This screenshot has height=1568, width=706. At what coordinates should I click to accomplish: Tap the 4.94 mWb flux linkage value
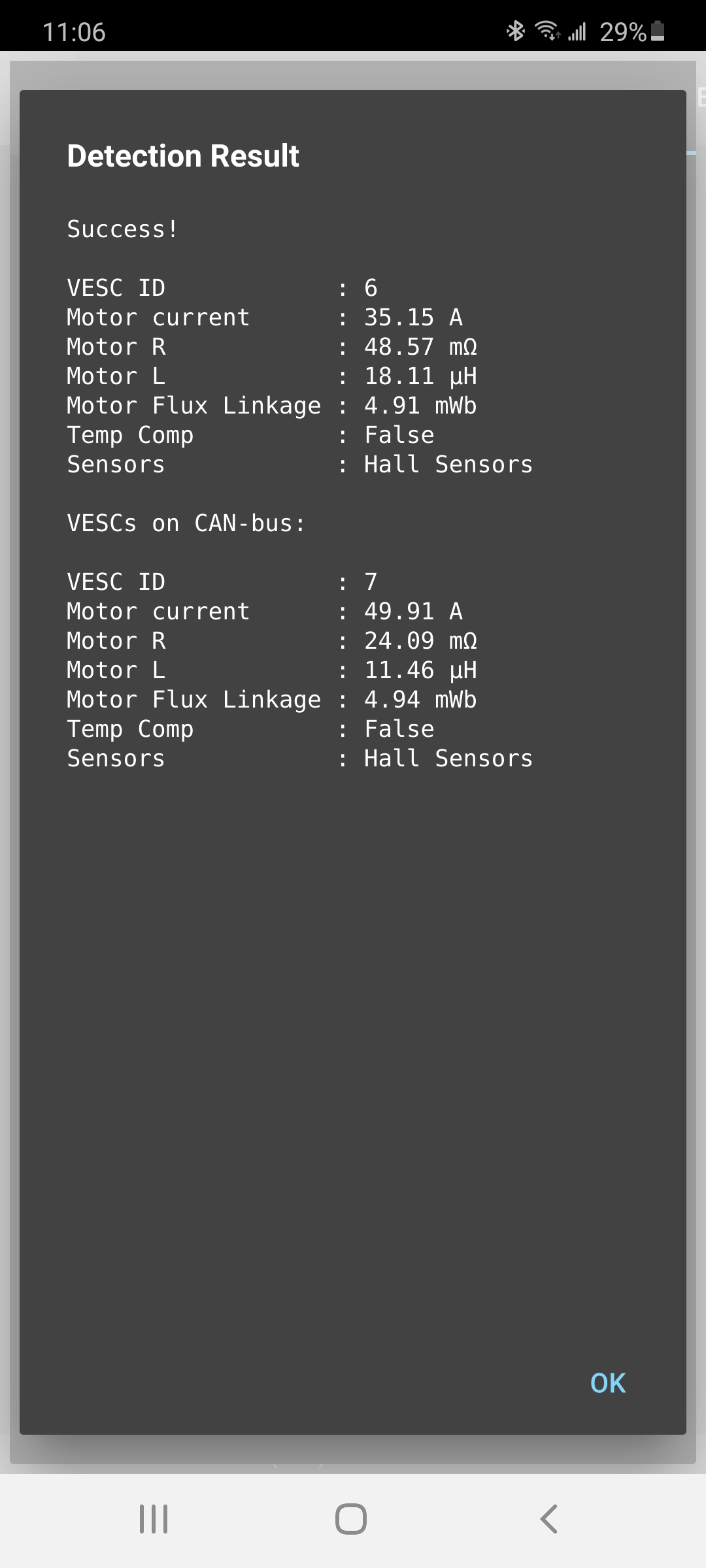click(x=420, y=700)
